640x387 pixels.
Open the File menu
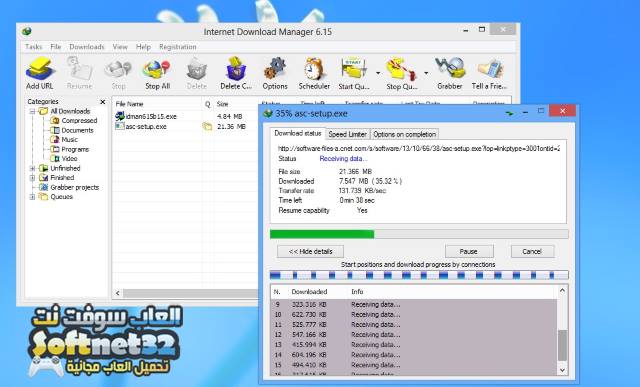(x=56, y=47)
